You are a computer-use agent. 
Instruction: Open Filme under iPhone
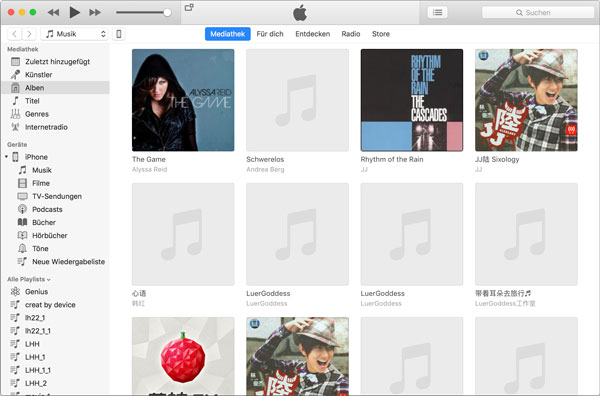(x=55, y=183)
